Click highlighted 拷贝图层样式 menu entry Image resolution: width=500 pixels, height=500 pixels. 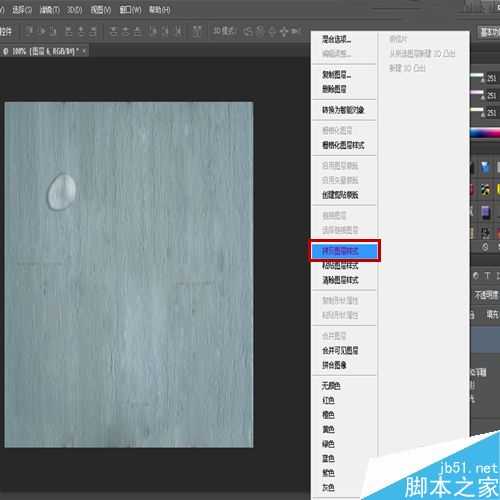[x=344, y=251]
